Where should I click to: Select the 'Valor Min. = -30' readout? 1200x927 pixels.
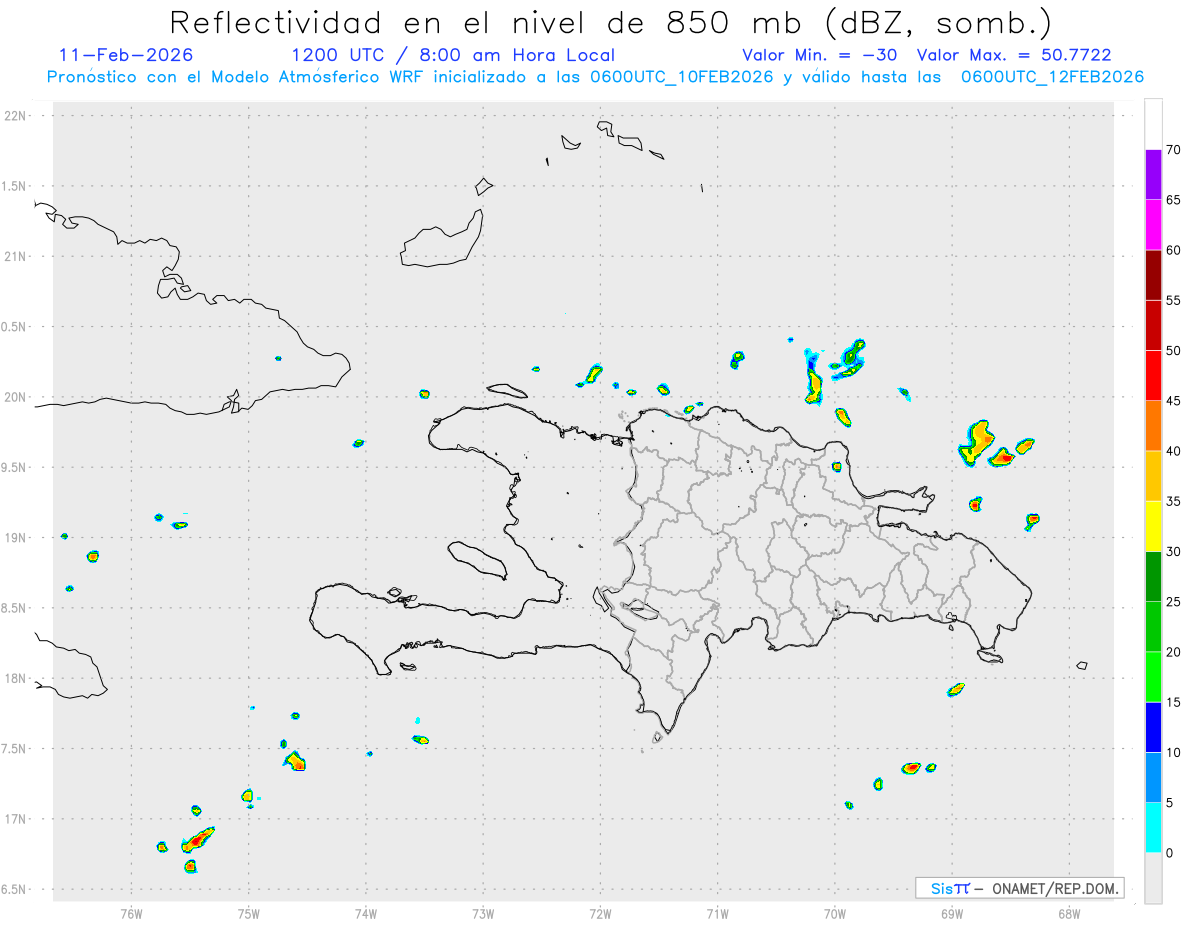(820, 55)
